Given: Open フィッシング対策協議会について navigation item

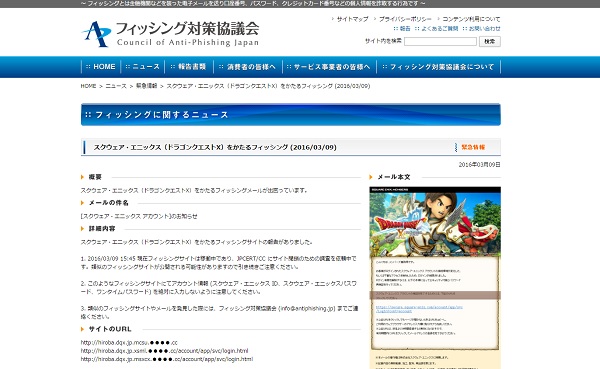Looking at the screenshot, I should click(x=439, y=67).
